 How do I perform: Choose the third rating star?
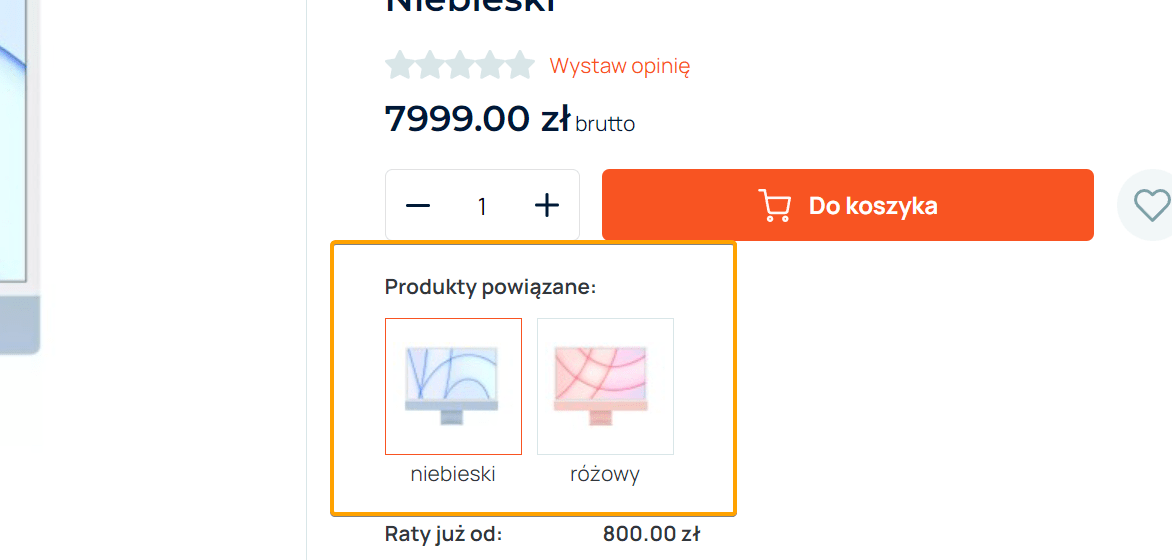click(x=460, y=66)
